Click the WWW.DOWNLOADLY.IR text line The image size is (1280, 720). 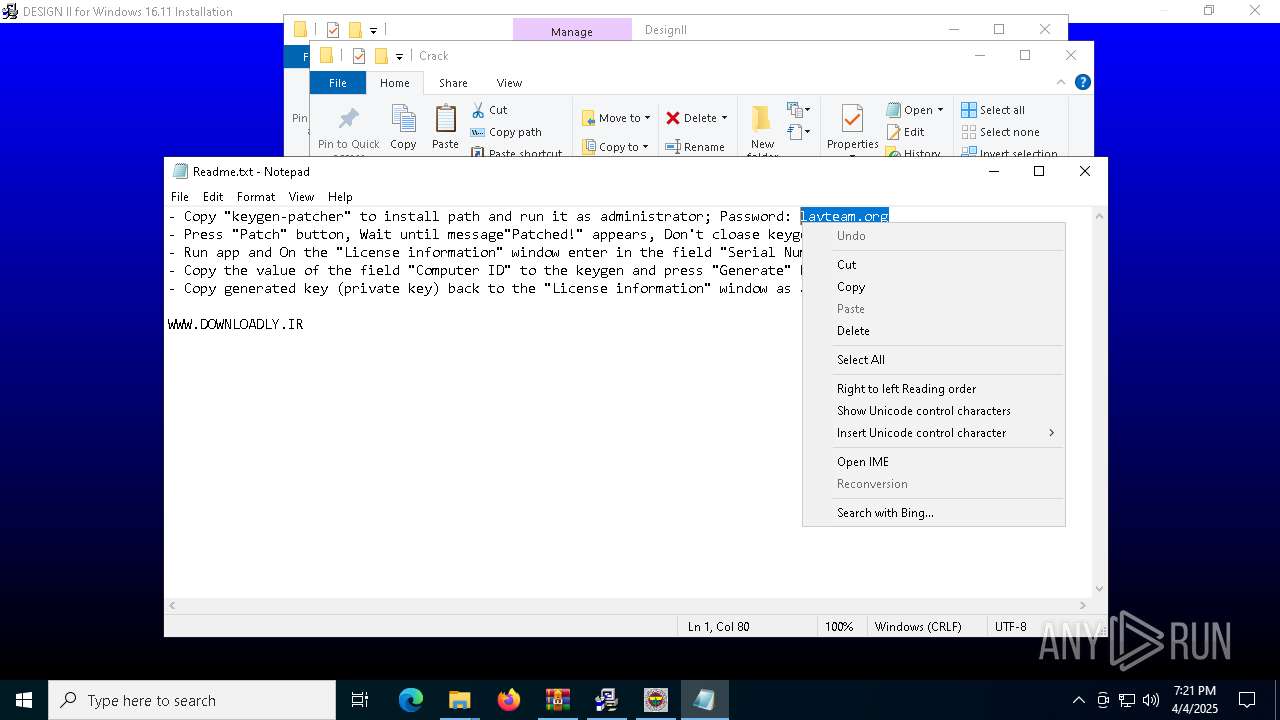235,324
